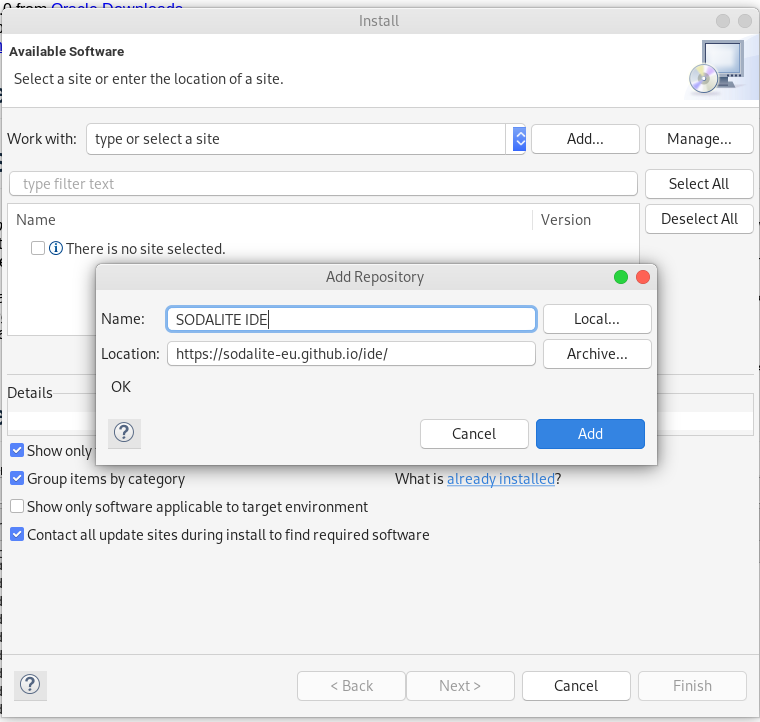Click the 'Archive...' button
The image size is (760, 722).
point(597,354)
